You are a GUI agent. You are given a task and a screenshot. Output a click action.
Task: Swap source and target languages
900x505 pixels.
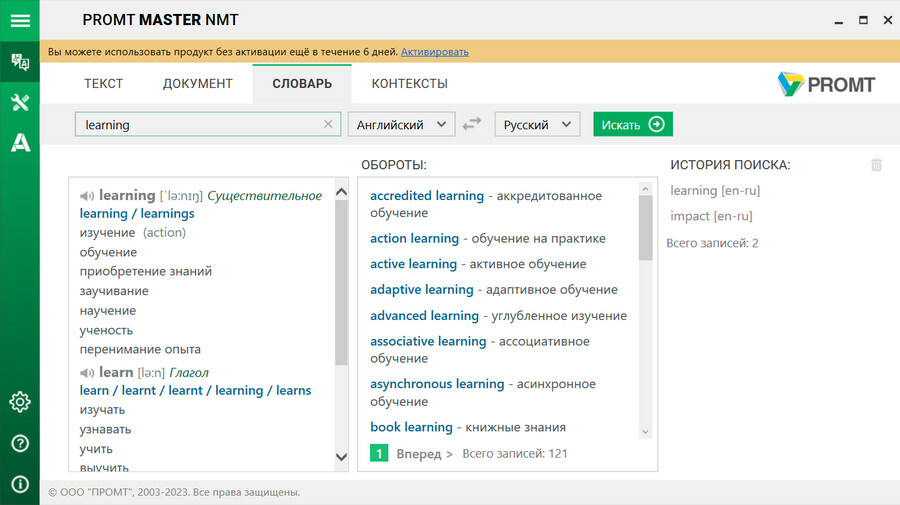pyautogui.click(x=472, y=124)
